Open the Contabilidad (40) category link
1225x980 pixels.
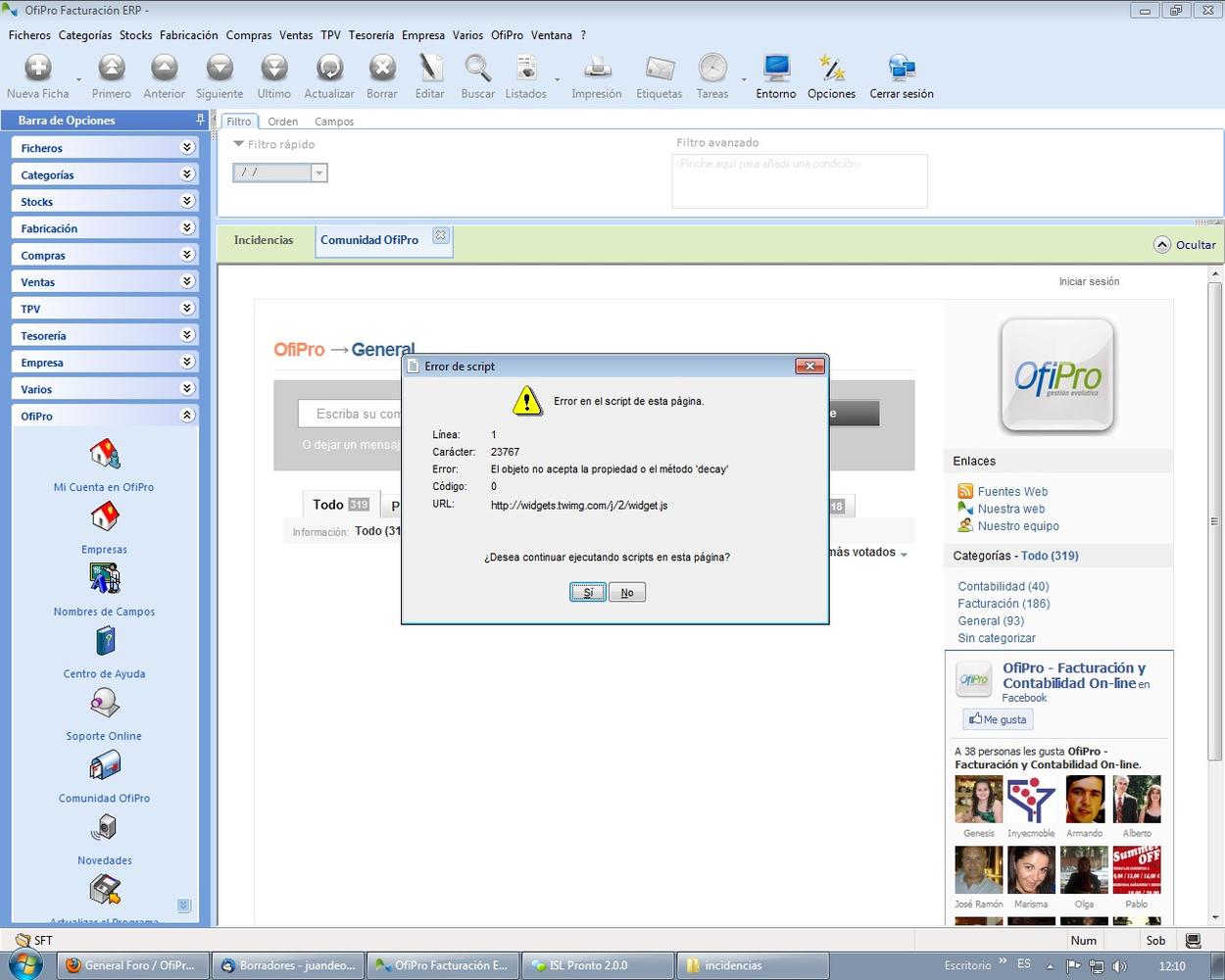pos(1004,587)
